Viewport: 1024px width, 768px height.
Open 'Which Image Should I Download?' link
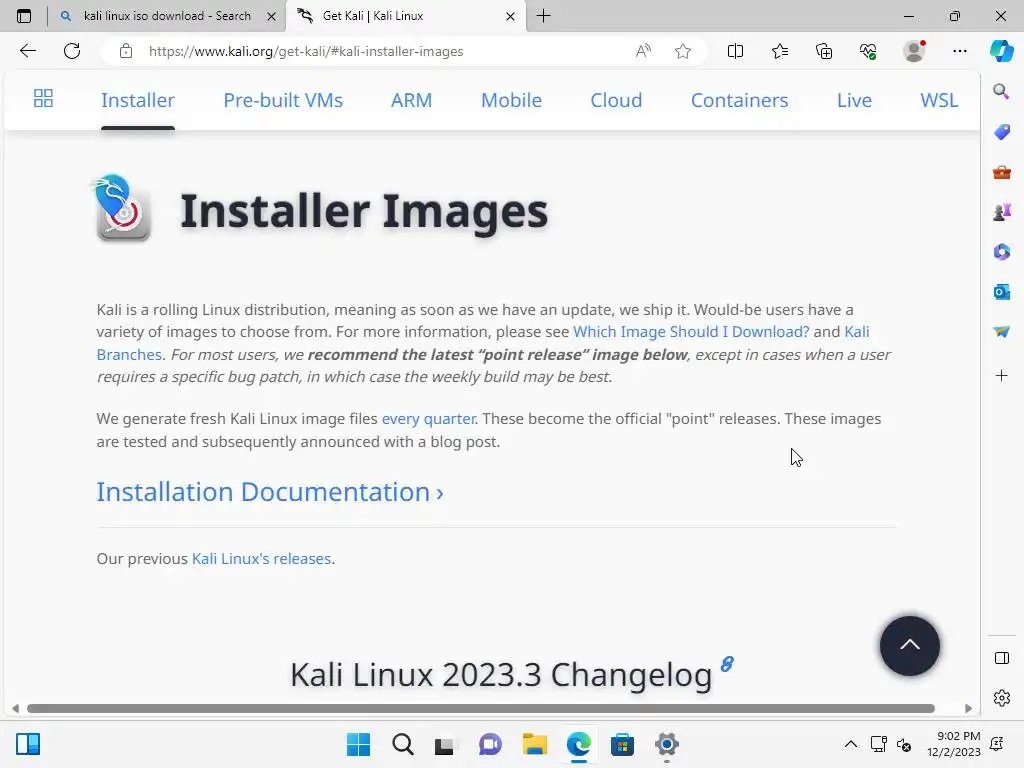click(x=691, y=332)
